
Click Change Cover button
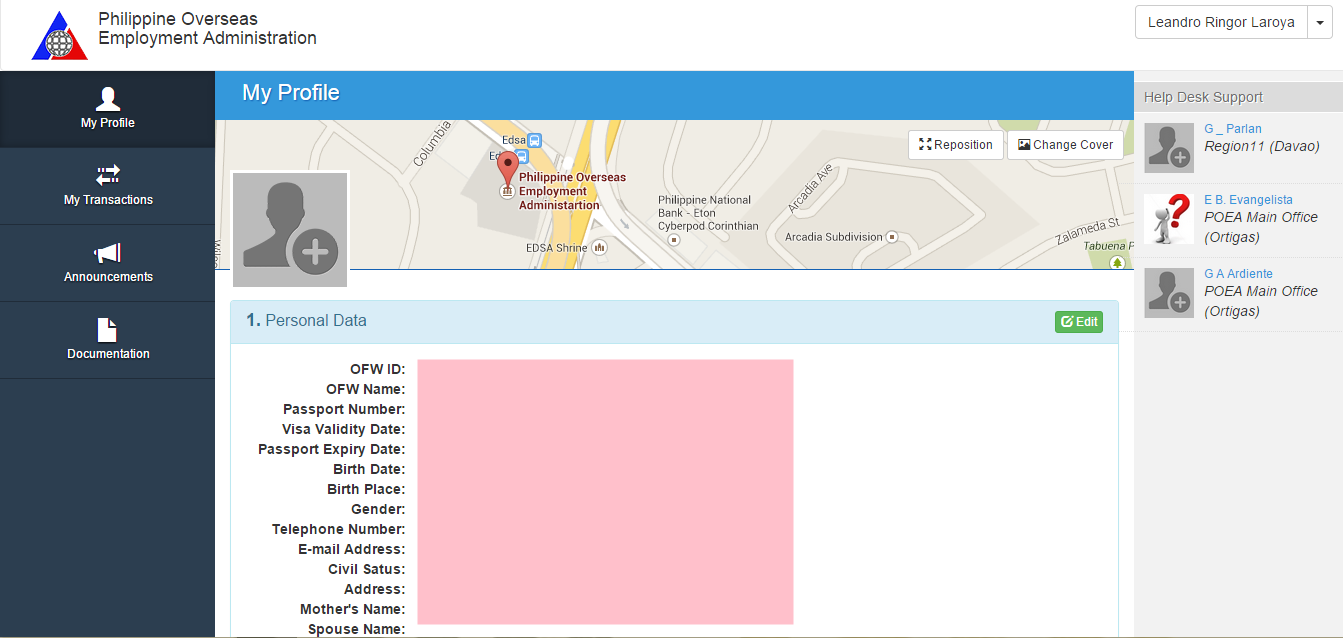pyautogui.click(x=1065, y=145)
